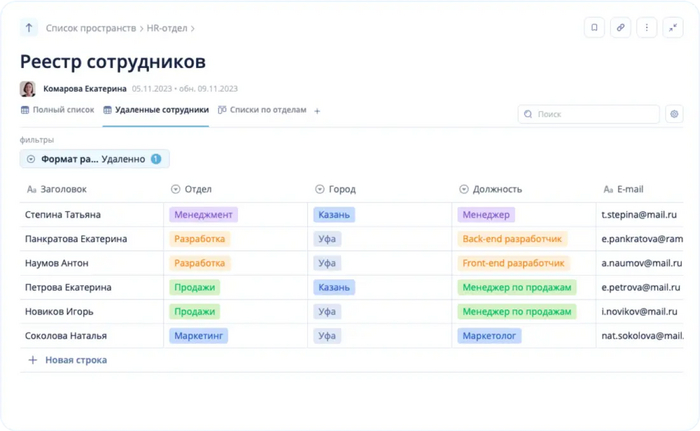Go to HR-отдел breadcrumb
Screen dimensions: 700x431
[x=167, y=28]
